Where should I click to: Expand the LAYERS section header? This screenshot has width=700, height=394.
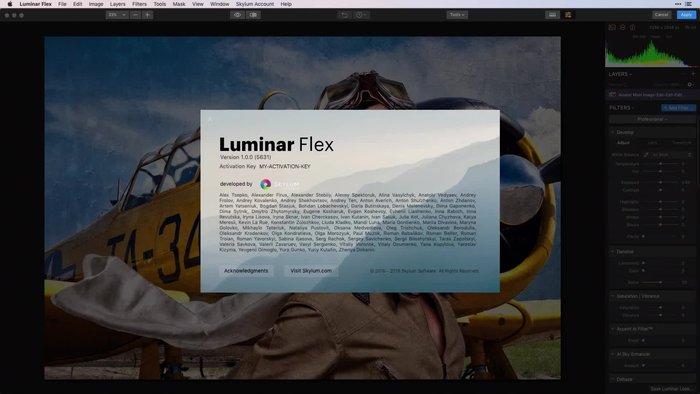(620, 74)
